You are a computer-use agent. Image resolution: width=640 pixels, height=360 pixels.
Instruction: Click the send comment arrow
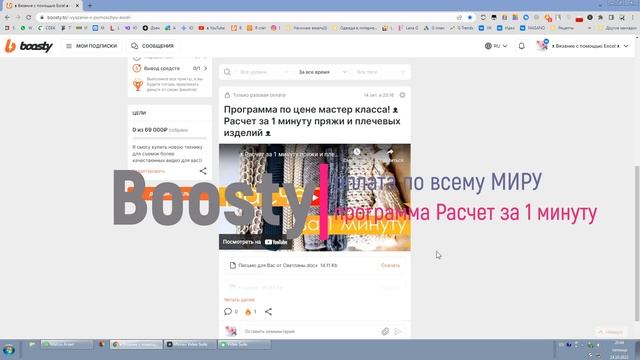(398, 331)
